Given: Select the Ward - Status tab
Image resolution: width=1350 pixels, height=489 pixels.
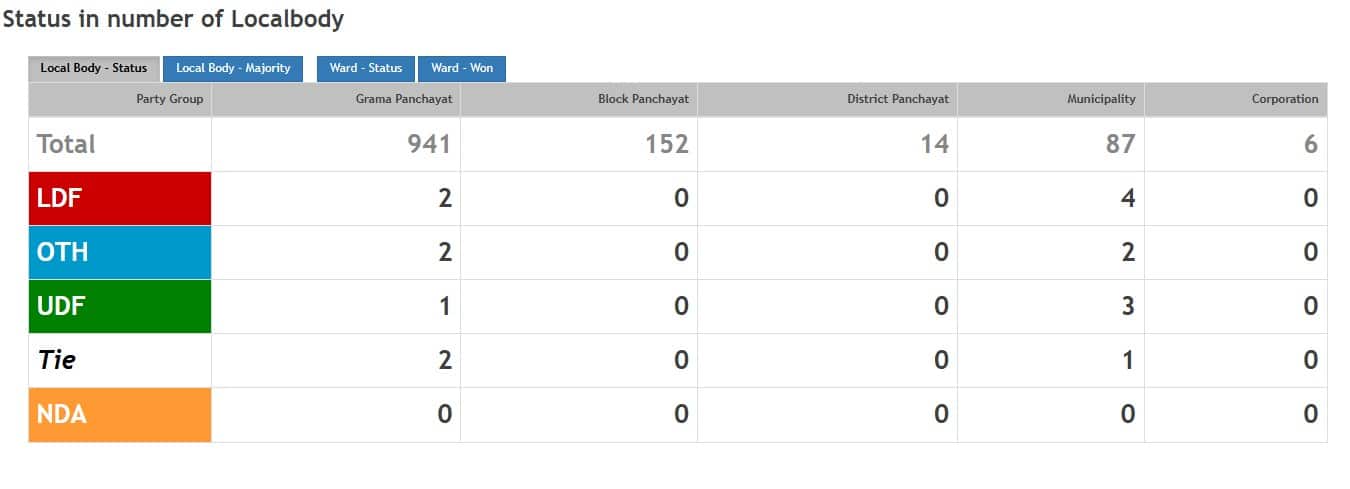Looking at the screenshot, I should [x=366, y=68].
